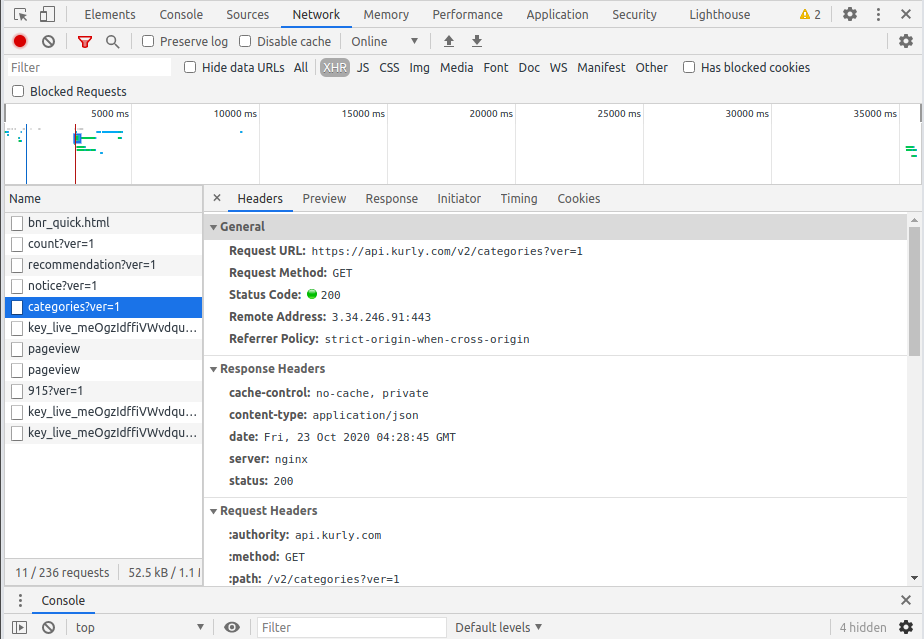Image resolution: width=924 pixels, height=639 pixels.
Task: Select the bnr_quick.html request
Action: pyautogui.click(x=104, y=223)
